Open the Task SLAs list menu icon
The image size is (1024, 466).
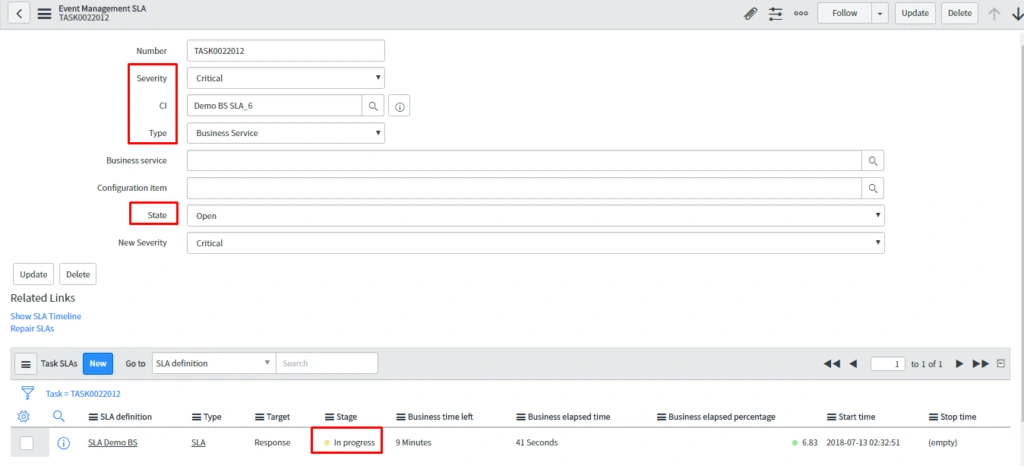26,364
